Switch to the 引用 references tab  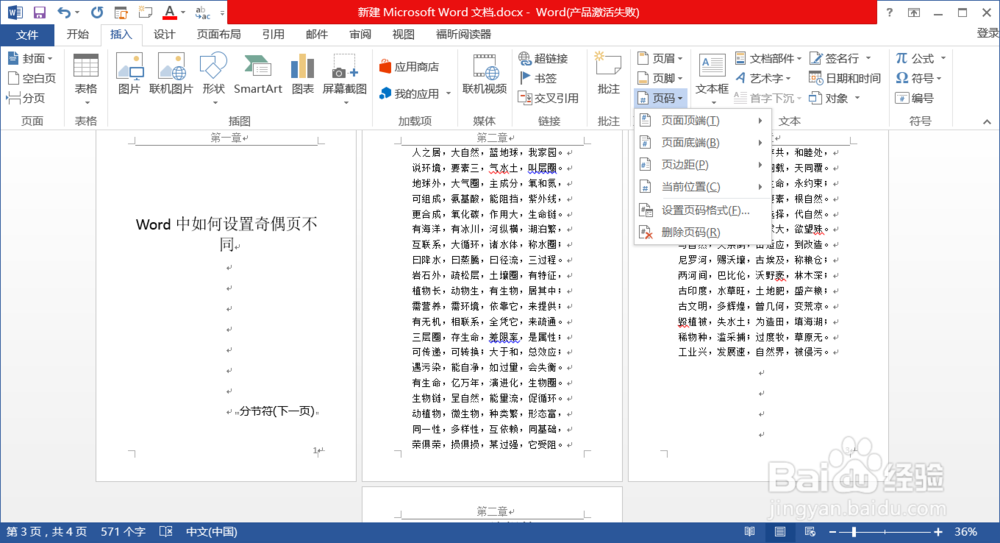click(273, 34)
